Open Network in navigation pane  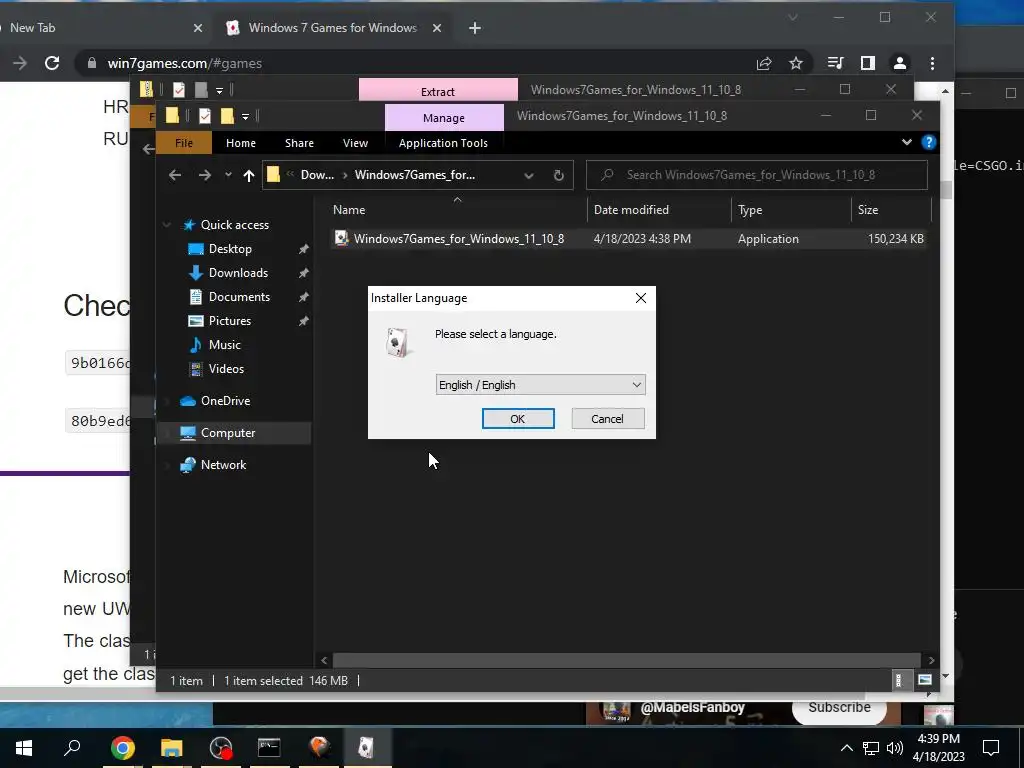click(x=223, y=465)
